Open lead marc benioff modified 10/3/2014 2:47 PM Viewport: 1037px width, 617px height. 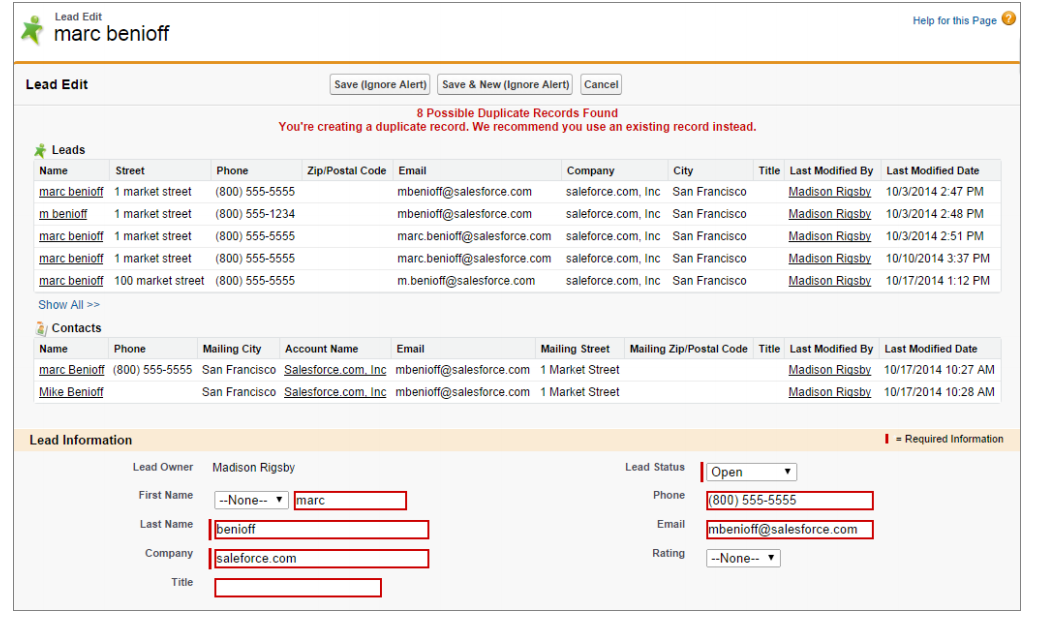[71, 192]
